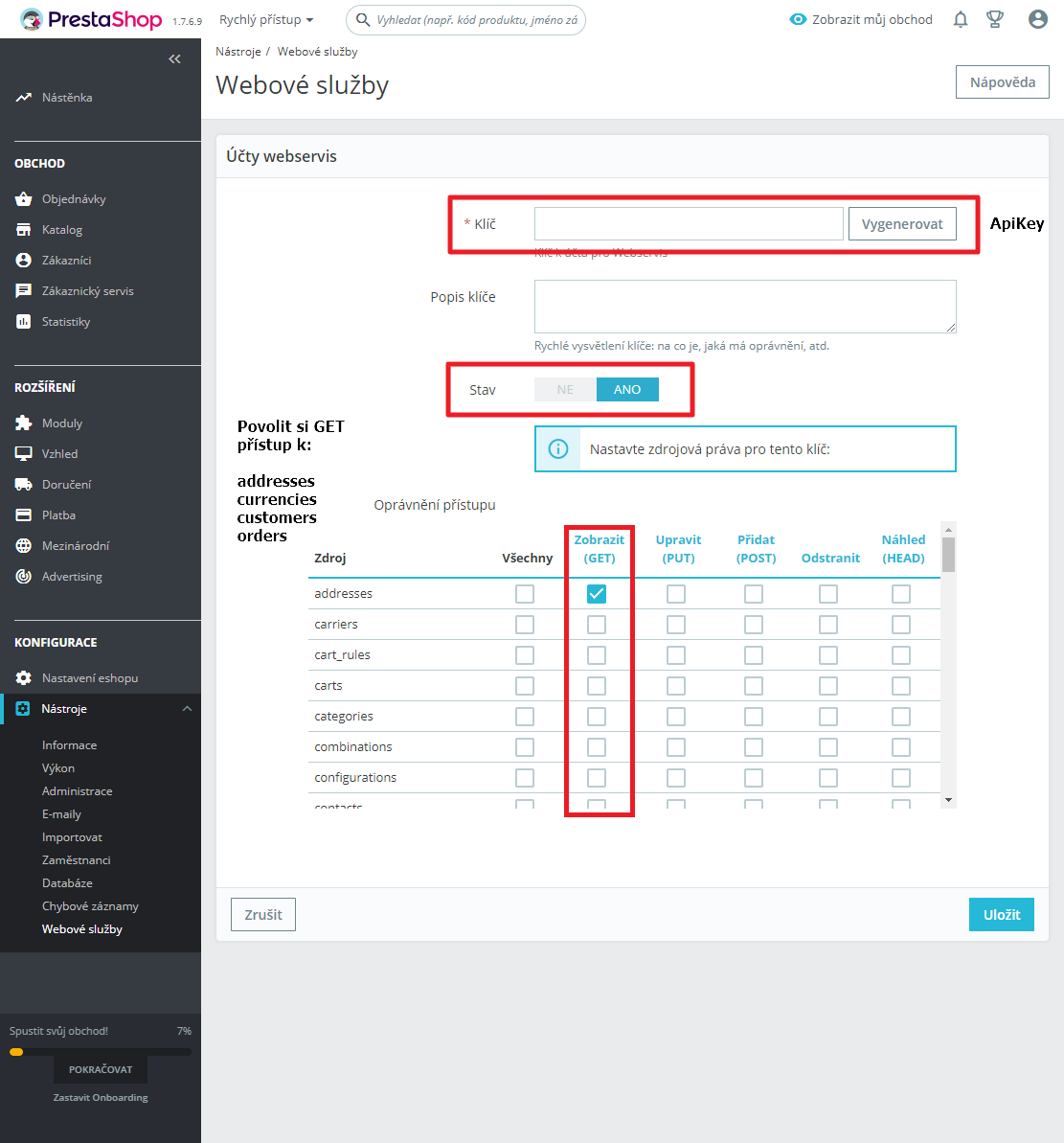
Task: Click the Zrušit cancel button
Action: [263, 914]
